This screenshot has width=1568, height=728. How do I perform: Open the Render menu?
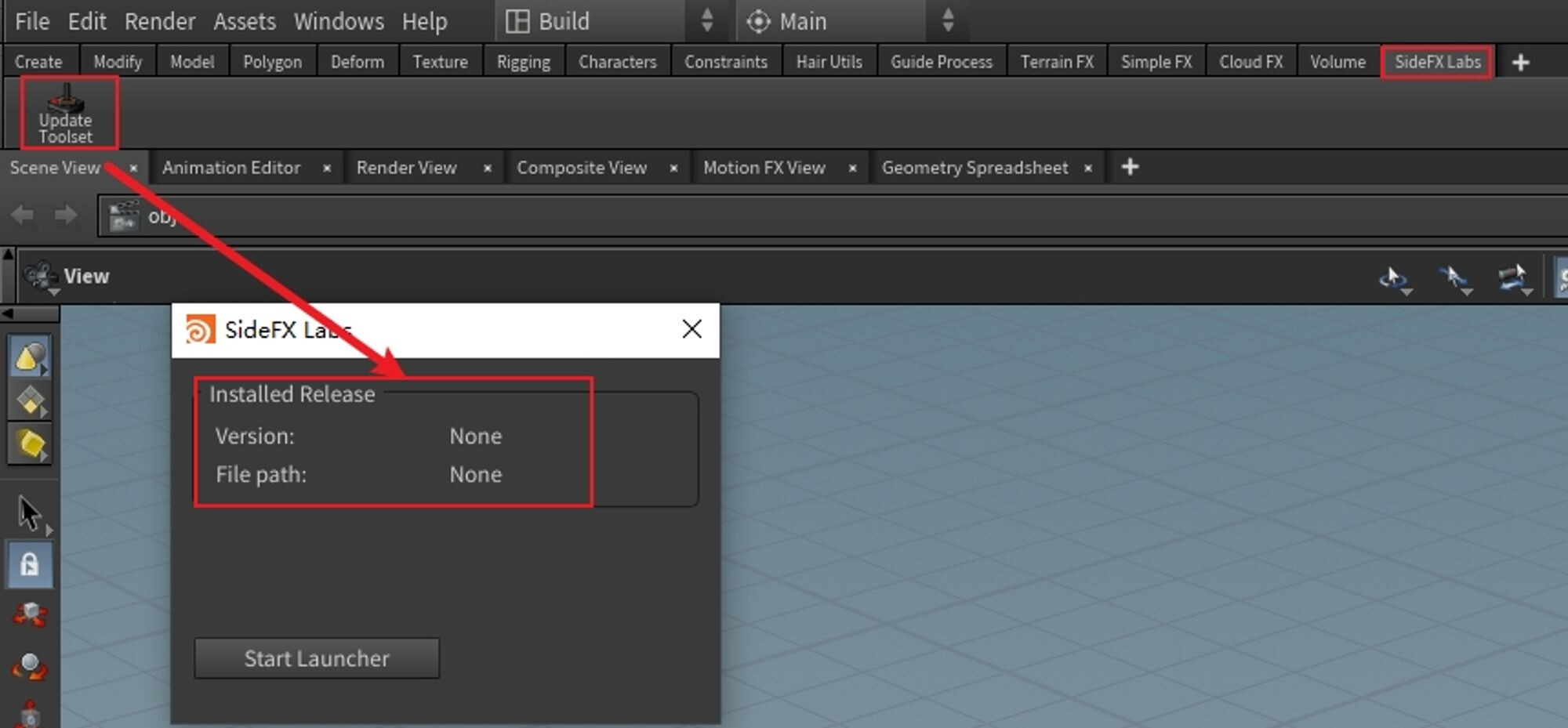point(159,21)
